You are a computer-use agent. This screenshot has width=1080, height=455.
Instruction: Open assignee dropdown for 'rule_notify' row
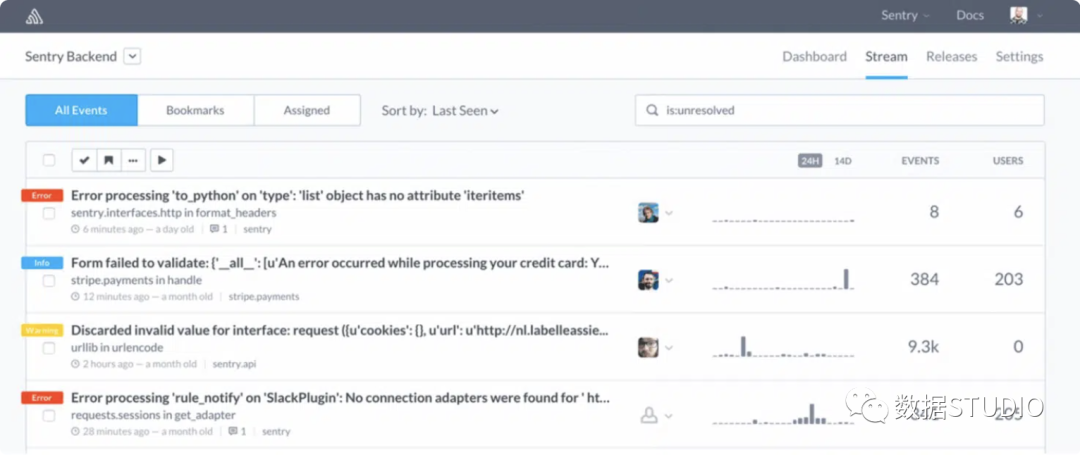[x=669, y=416]
